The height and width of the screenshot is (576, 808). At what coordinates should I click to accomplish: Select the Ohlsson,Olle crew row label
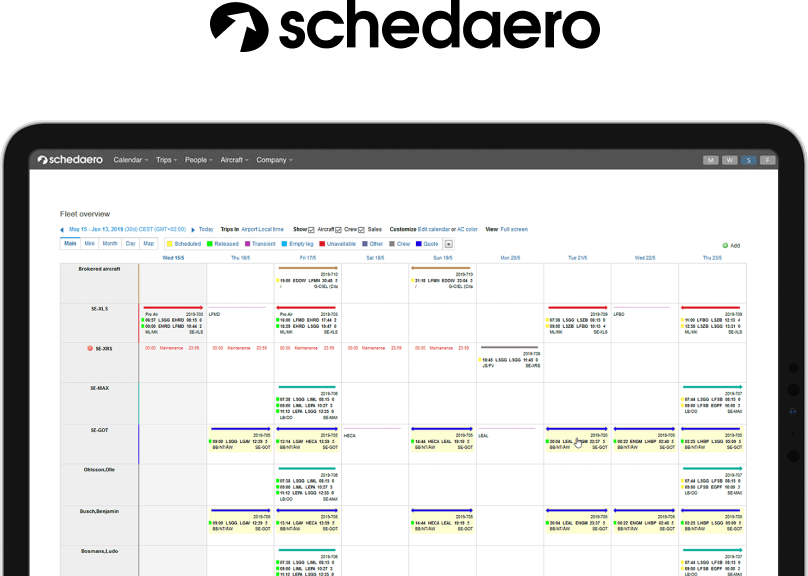99,470
